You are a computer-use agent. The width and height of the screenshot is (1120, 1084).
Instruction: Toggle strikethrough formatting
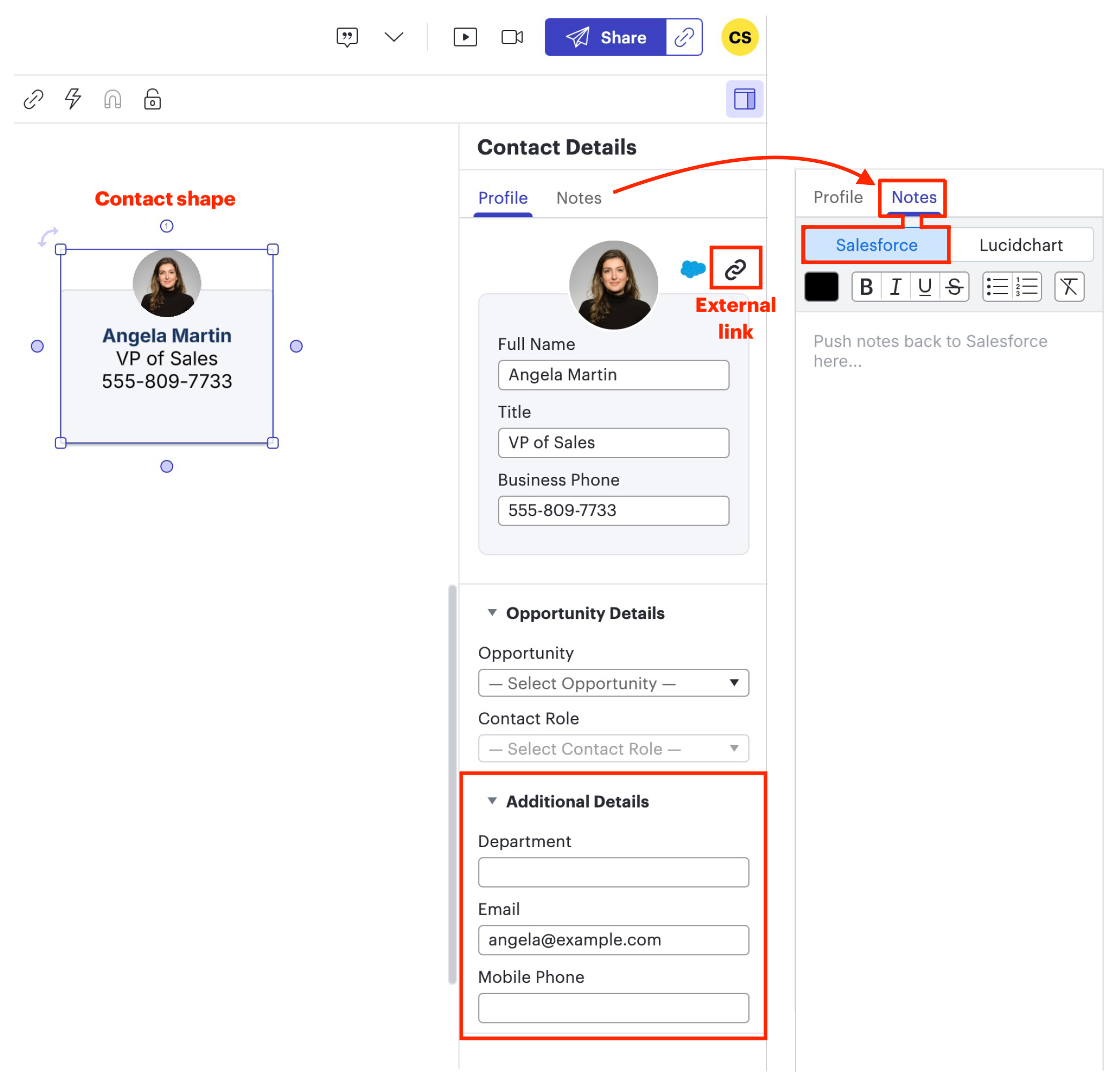[x=954, y=287]
